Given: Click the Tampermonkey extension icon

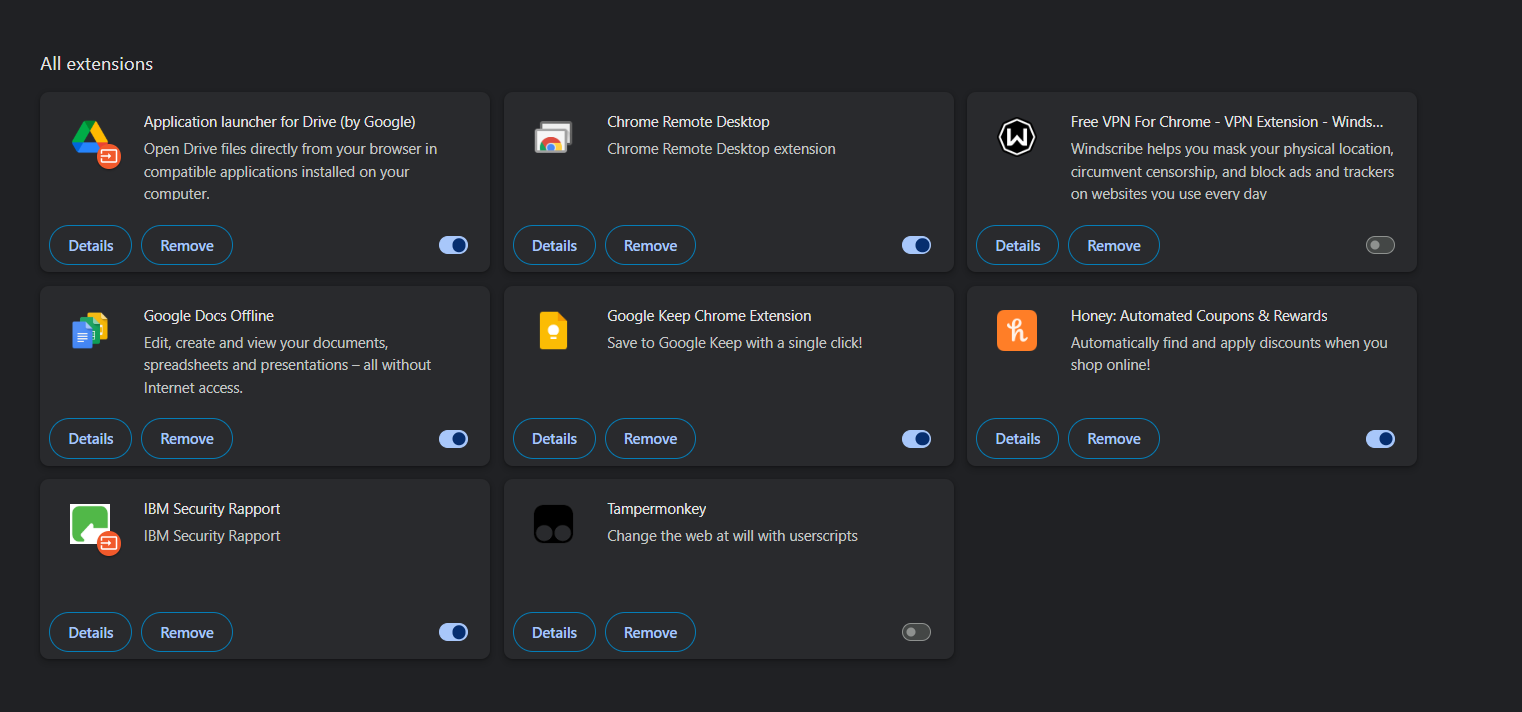Looking at the screenshot, I should point(553,524).
